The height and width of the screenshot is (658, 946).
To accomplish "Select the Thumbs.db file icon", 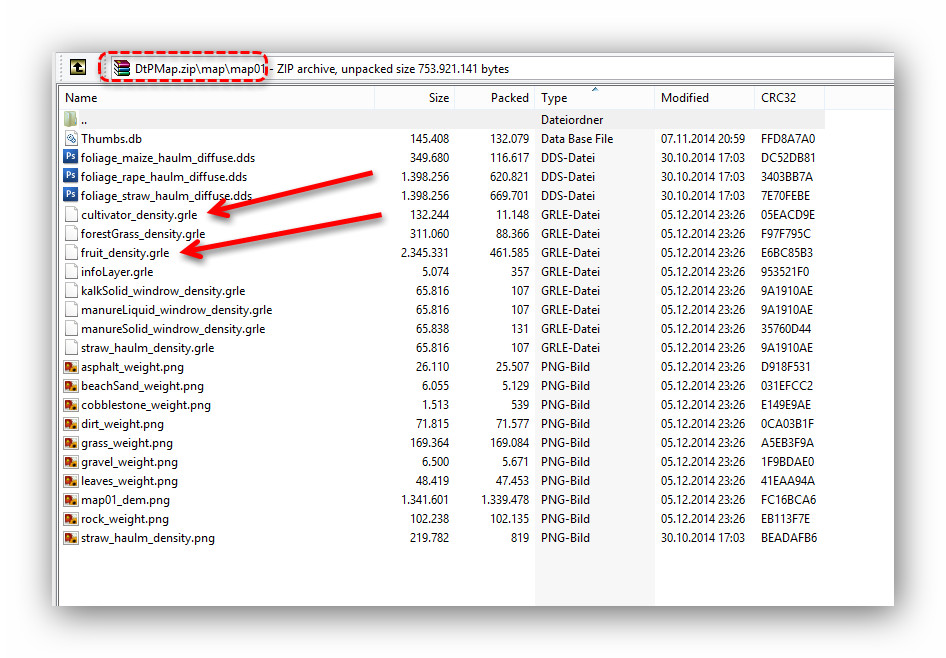I will pyautogui.click(x=71, y=139).
